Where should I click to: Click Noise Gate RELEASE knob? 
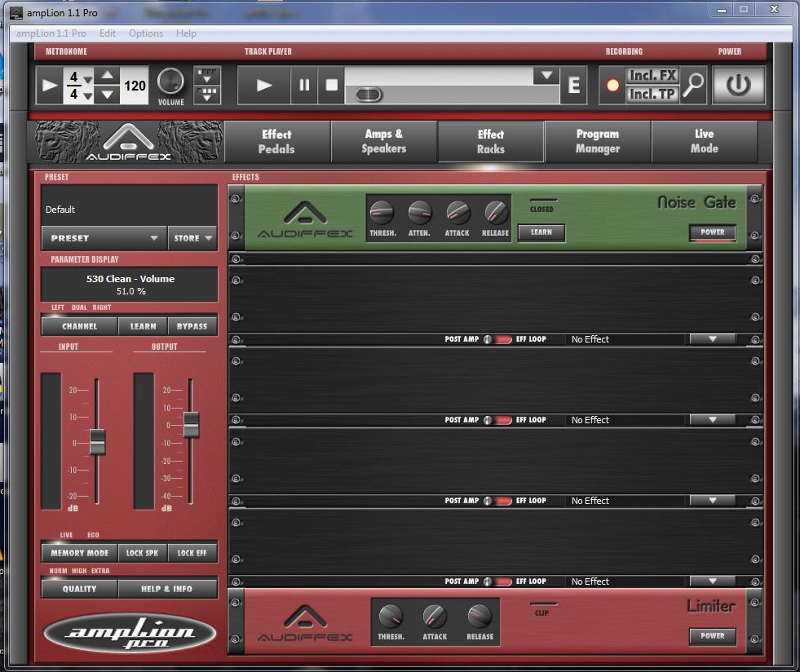tap(495, 212)
